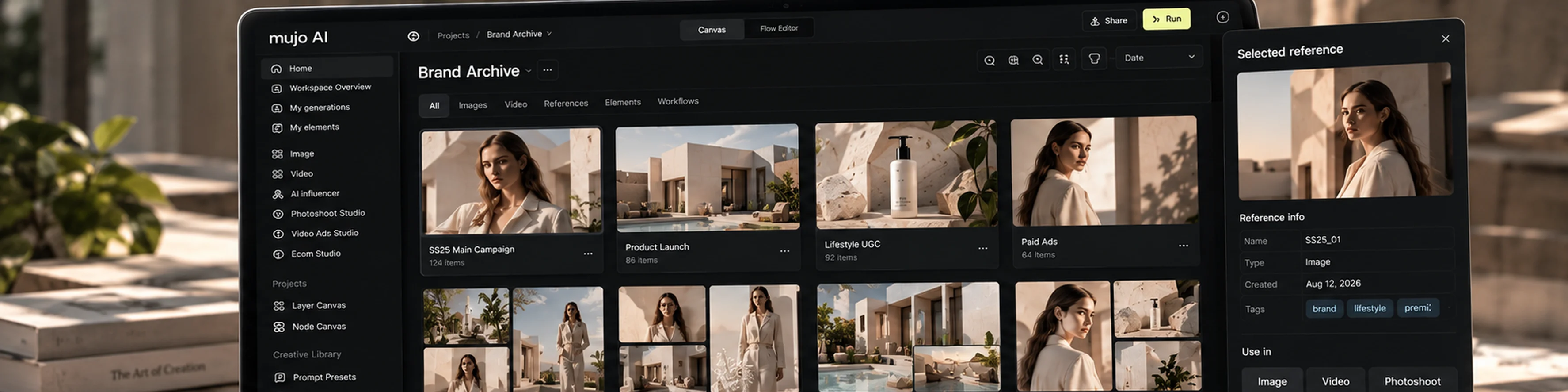Open Prompt Presets in Creative Library
Viewport: 1568px width, 392px height.
[315, 377]
